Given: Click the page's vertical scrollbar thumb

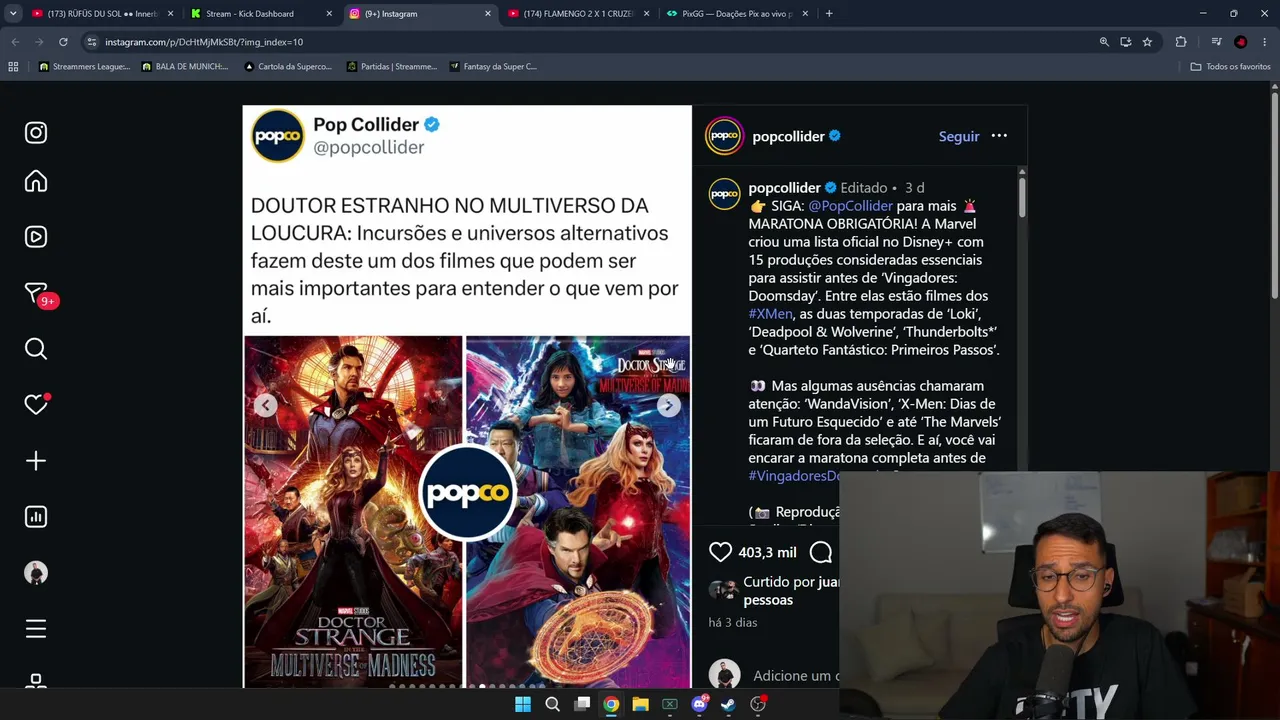Looking at the screenshot, I should tap(1275, 195).
